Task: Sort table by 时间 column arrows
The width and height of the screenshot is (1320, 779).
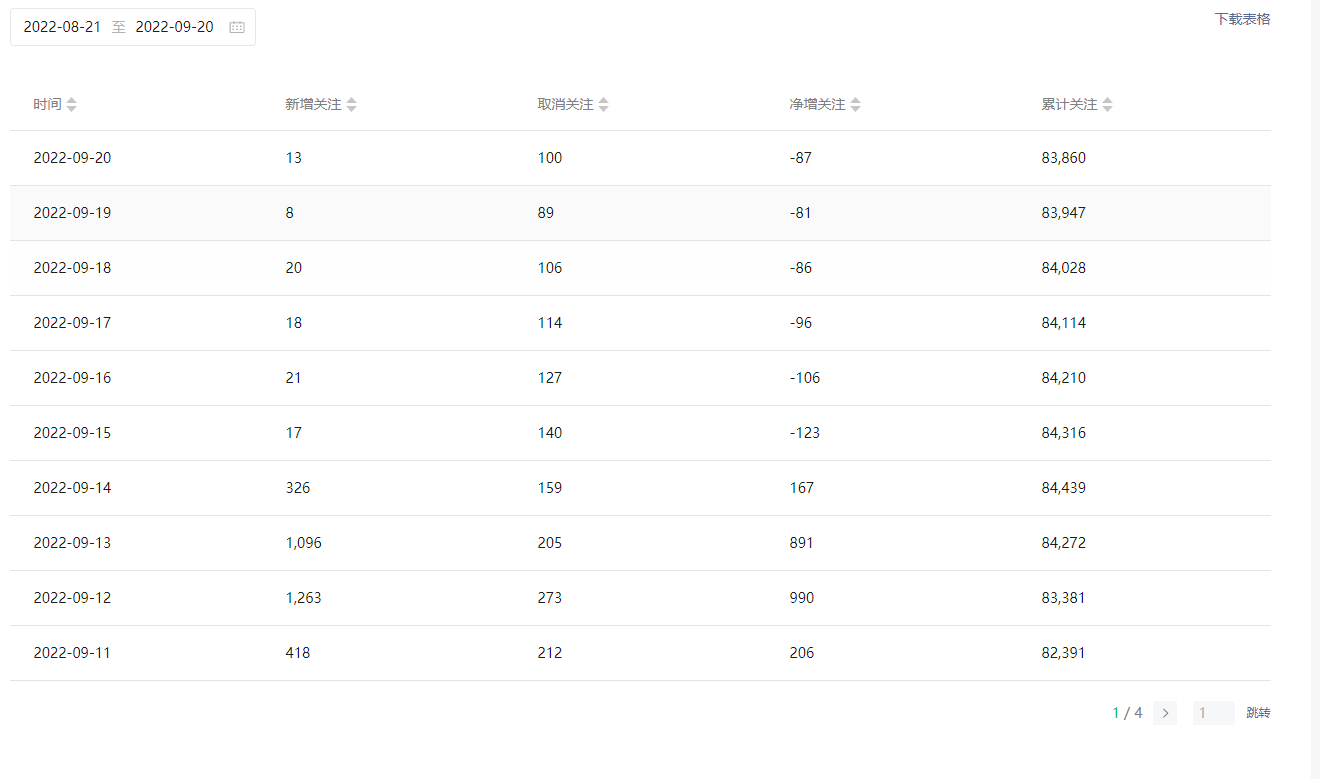Action: (72, 104)
